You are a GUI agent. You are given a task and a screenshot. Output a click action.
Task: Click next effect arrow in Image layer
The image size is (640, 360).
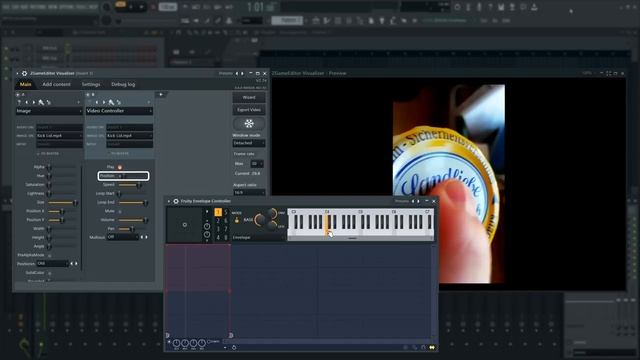34,102
